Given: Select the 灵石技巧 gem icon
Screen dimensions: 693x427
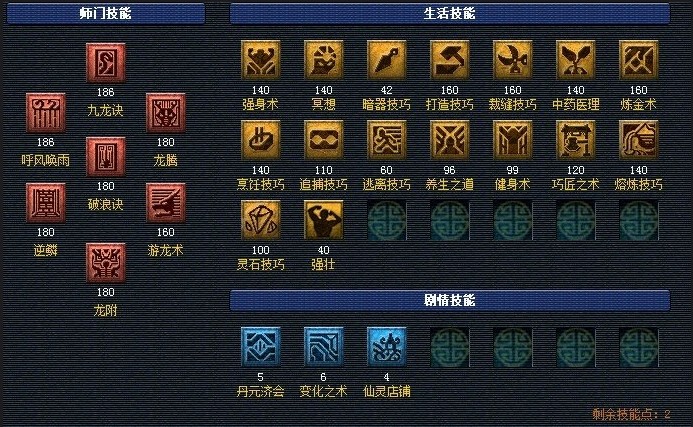Looking at the screenshot, I should [261, 220].
